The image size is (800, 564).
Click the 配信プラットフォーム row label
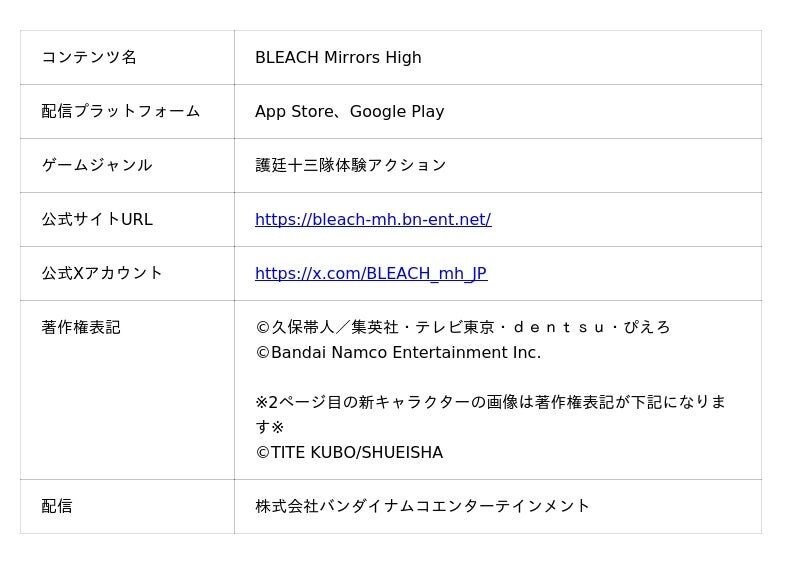click(x=120, y=111)
